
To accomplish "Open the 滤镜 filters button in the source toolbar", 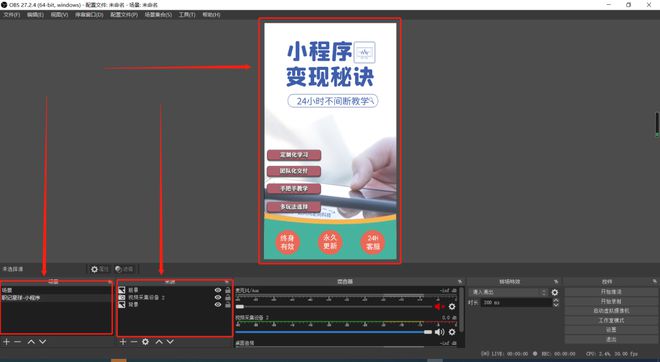I will [x=124, y=269].
